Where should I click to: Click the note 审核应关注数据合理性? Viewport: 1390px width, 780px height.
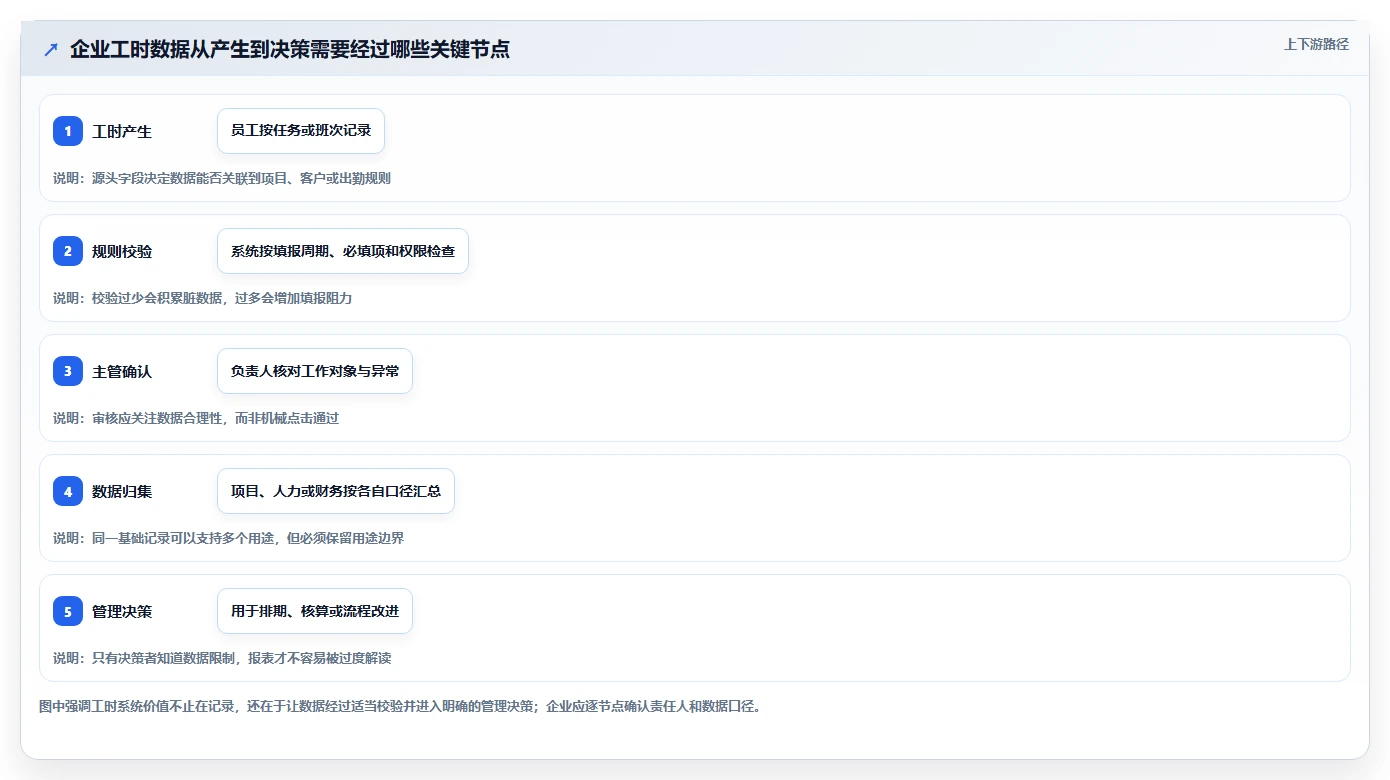click(x=196, y=418)
